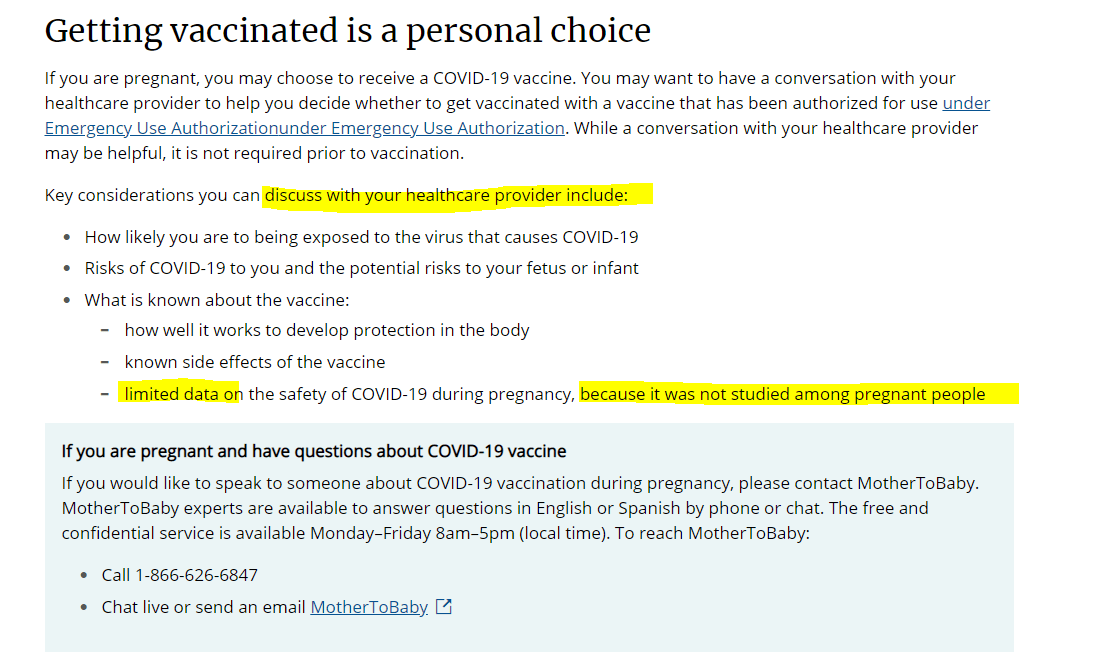Image resolution: width=1107 pixels, height=652 pixels.
Task: Click the phone number 1-866-626-6847
Action: 196,575
